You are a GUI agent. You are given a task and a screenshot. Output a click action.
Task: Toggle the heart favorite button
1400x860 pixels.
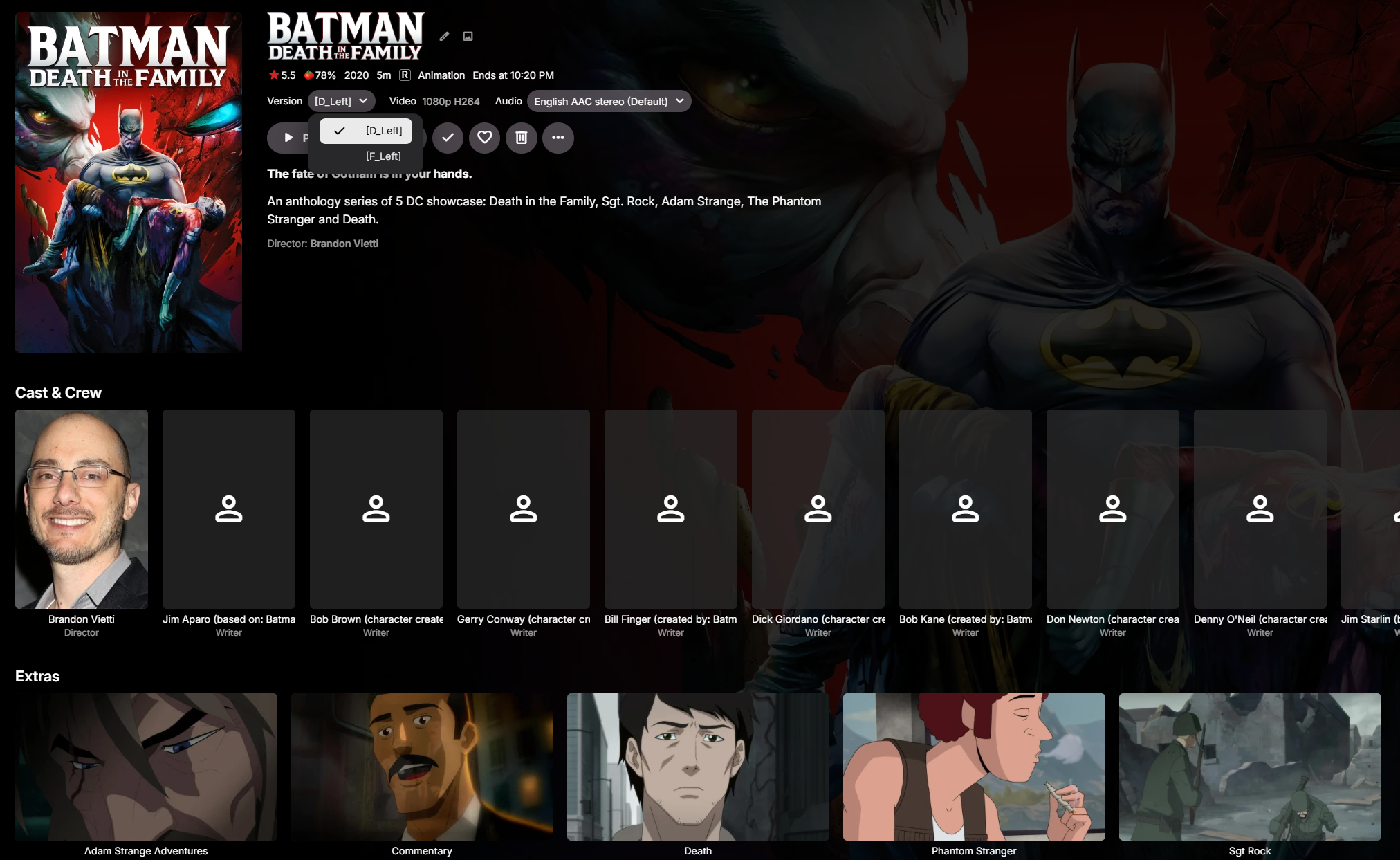[485, 138]
